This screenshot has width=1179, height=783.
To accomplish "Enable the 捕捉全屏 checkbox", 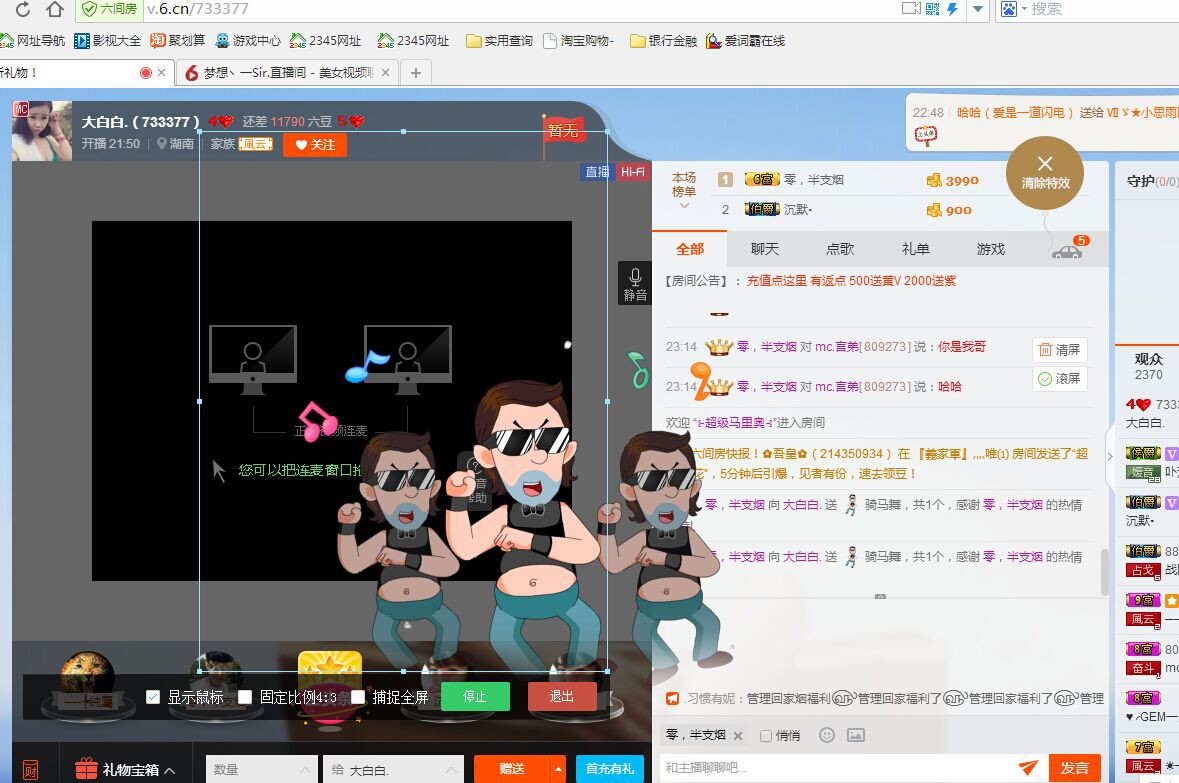I will 358,697.
